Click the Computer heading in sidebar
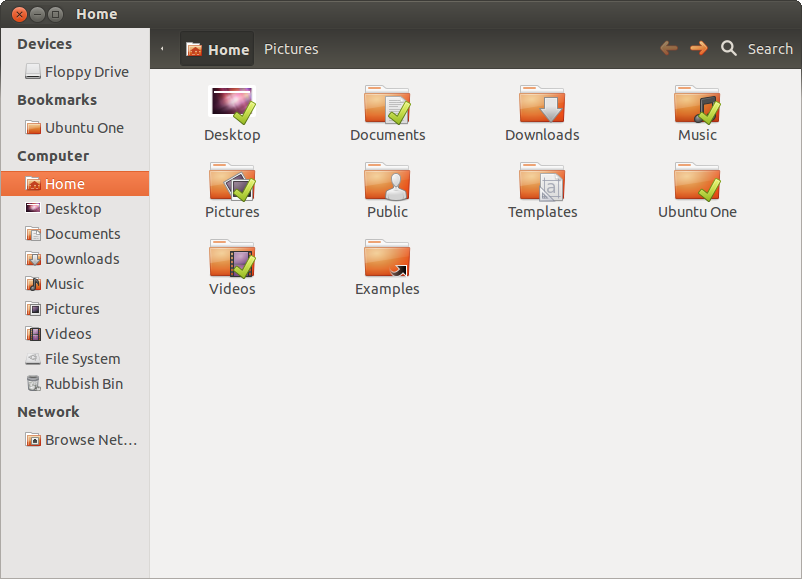The height and width of the screenshot is (579, 802). coord(53,156)
